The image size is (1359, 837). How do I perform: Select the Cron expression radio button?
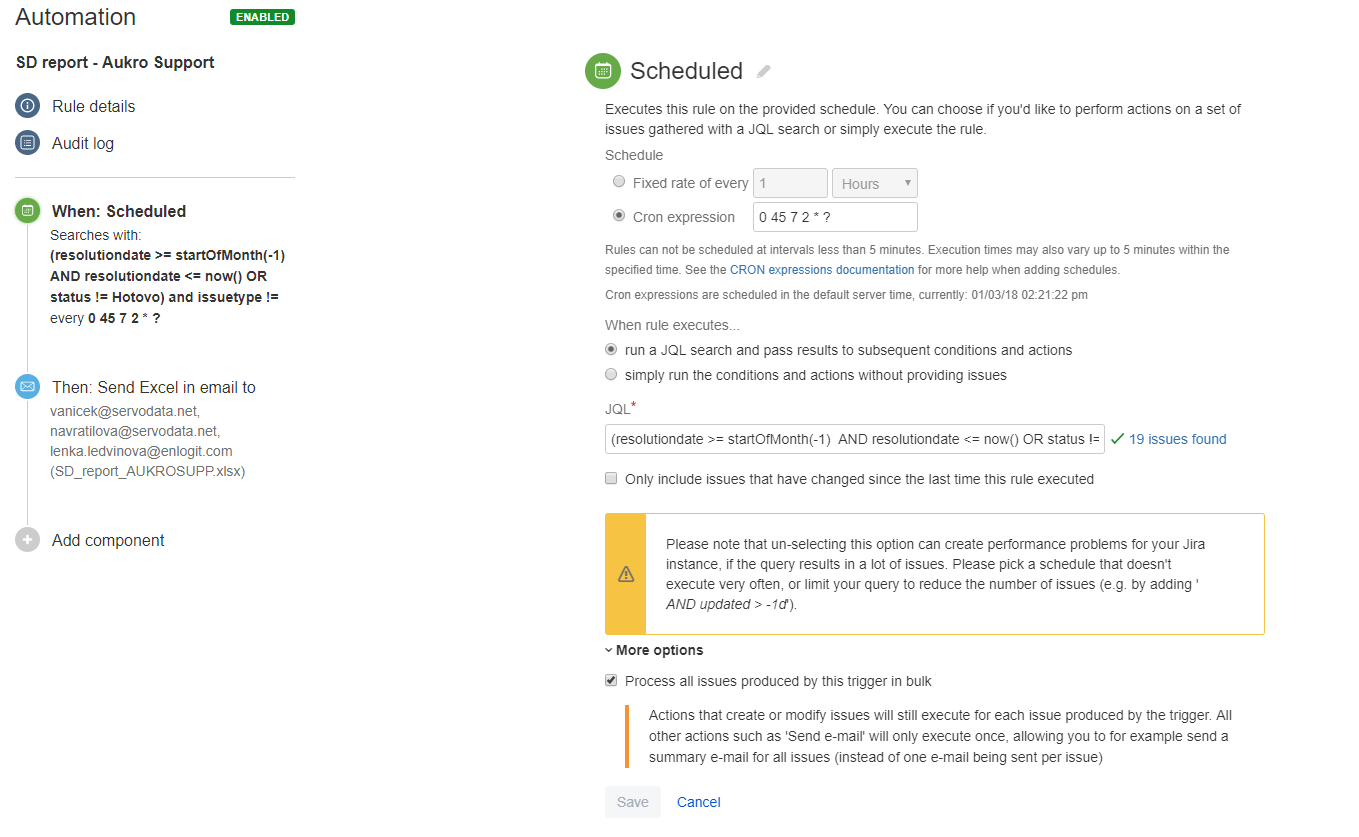(x=619, y=216)
